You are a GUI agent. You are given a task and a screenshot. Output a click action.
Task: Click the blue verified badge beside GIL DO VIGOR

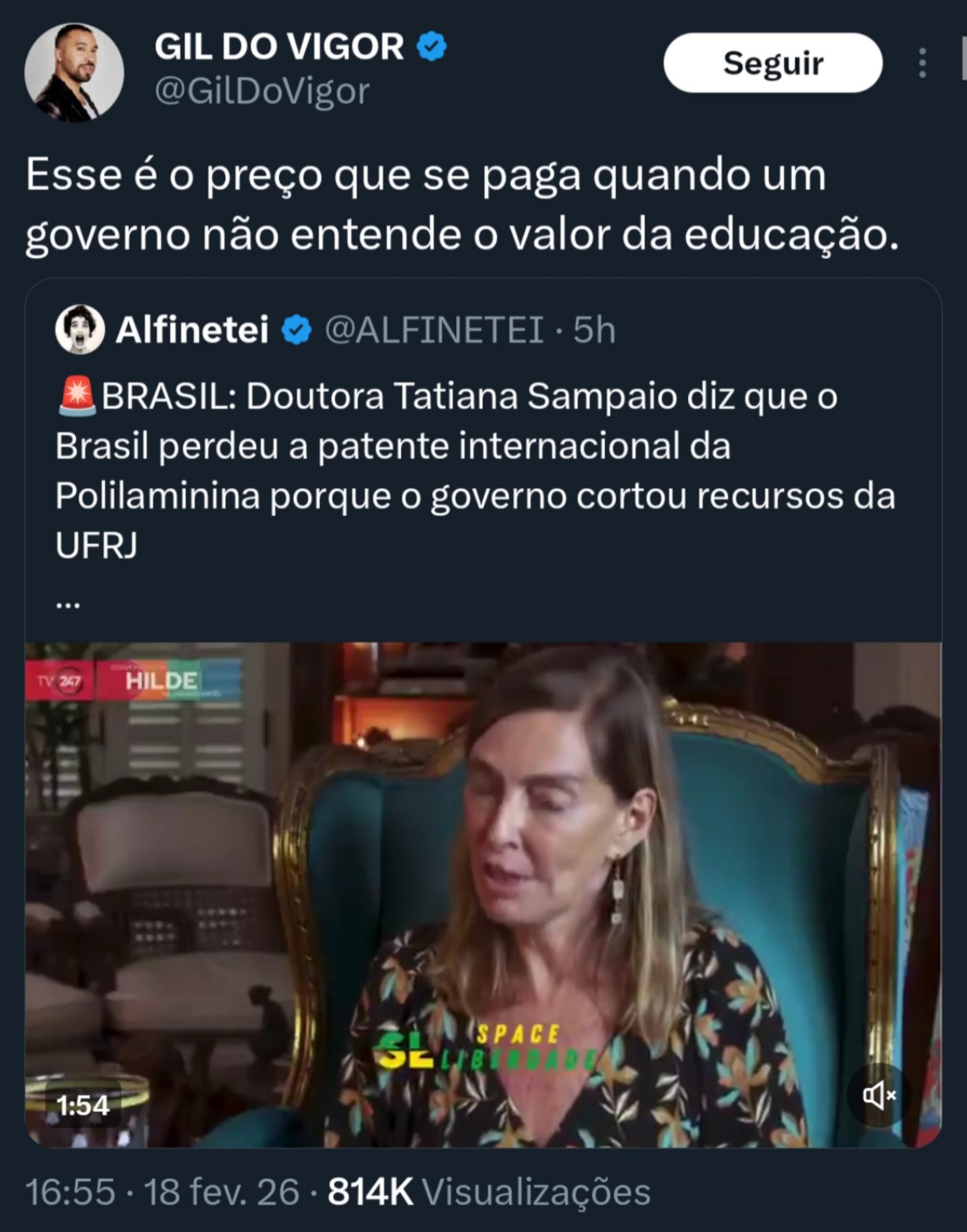(432, 47)
